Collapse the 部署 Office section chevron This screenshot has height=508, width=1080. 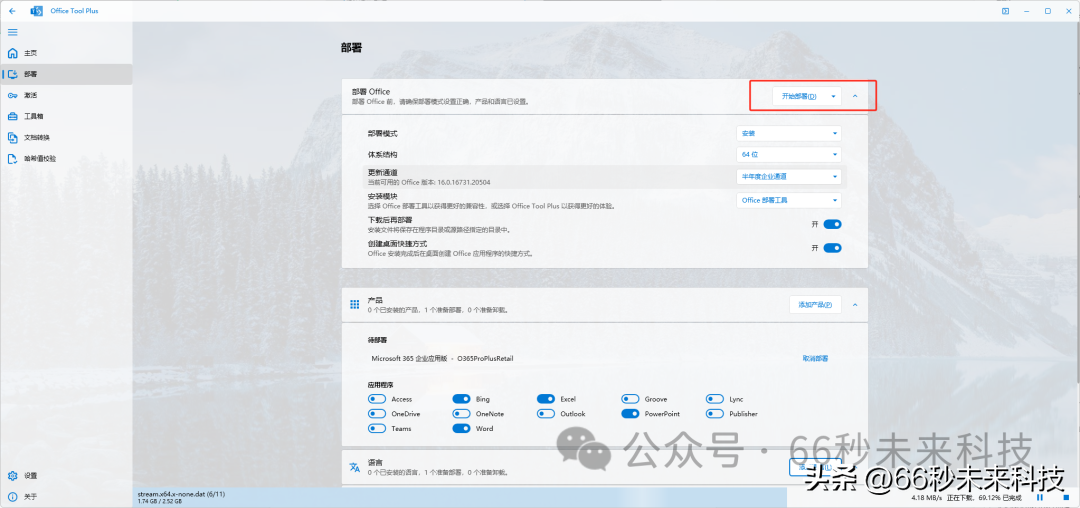click(x=855, y=96)
